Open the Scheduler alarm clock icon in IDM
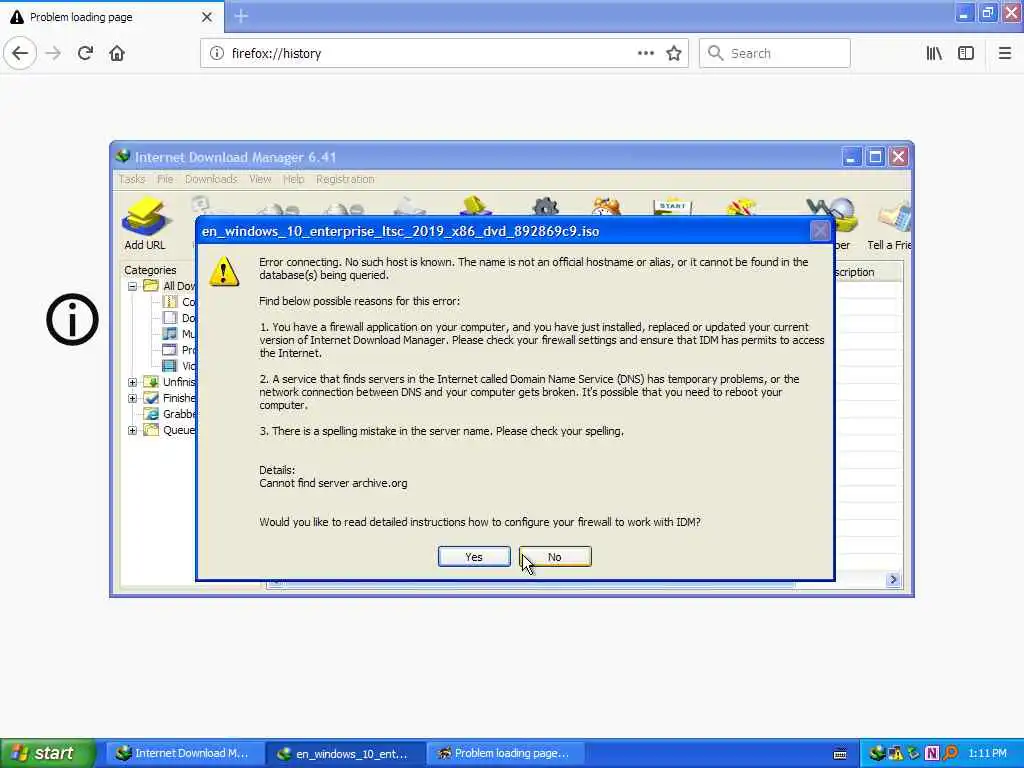 (x=606, y=207)
